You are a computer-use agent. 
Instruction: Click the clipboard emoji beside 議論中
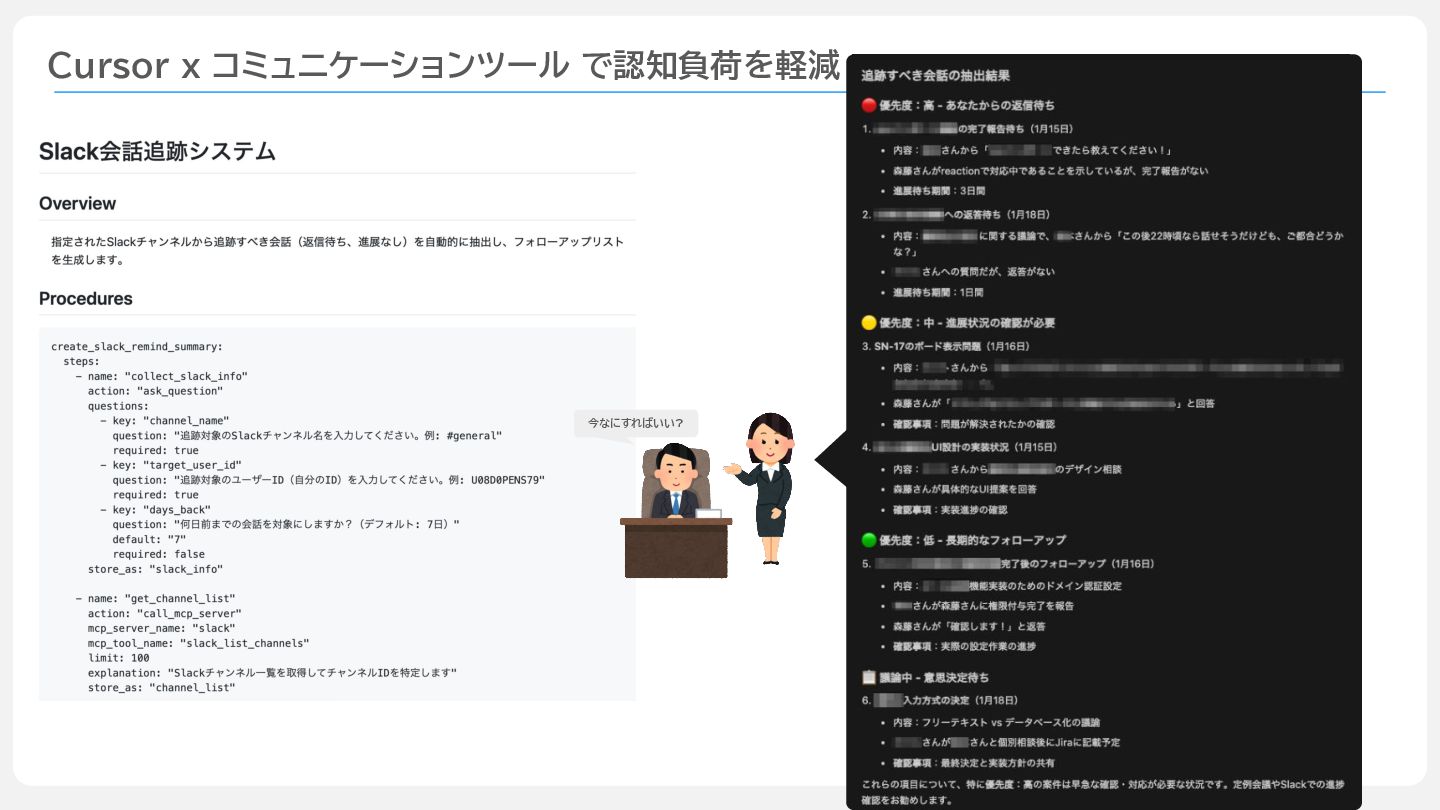pos(868,678)
